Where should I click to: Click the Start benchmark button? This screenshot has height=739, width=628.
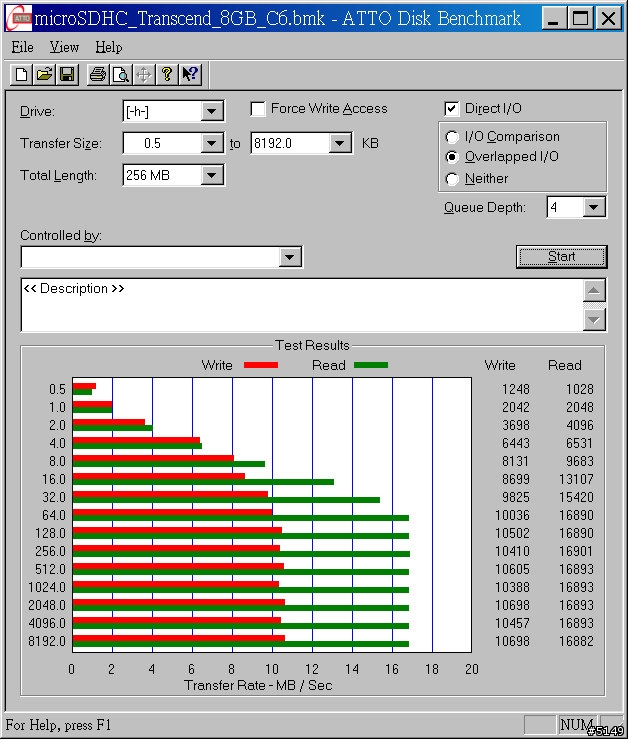pyautogui.click(x=562, y=257)
